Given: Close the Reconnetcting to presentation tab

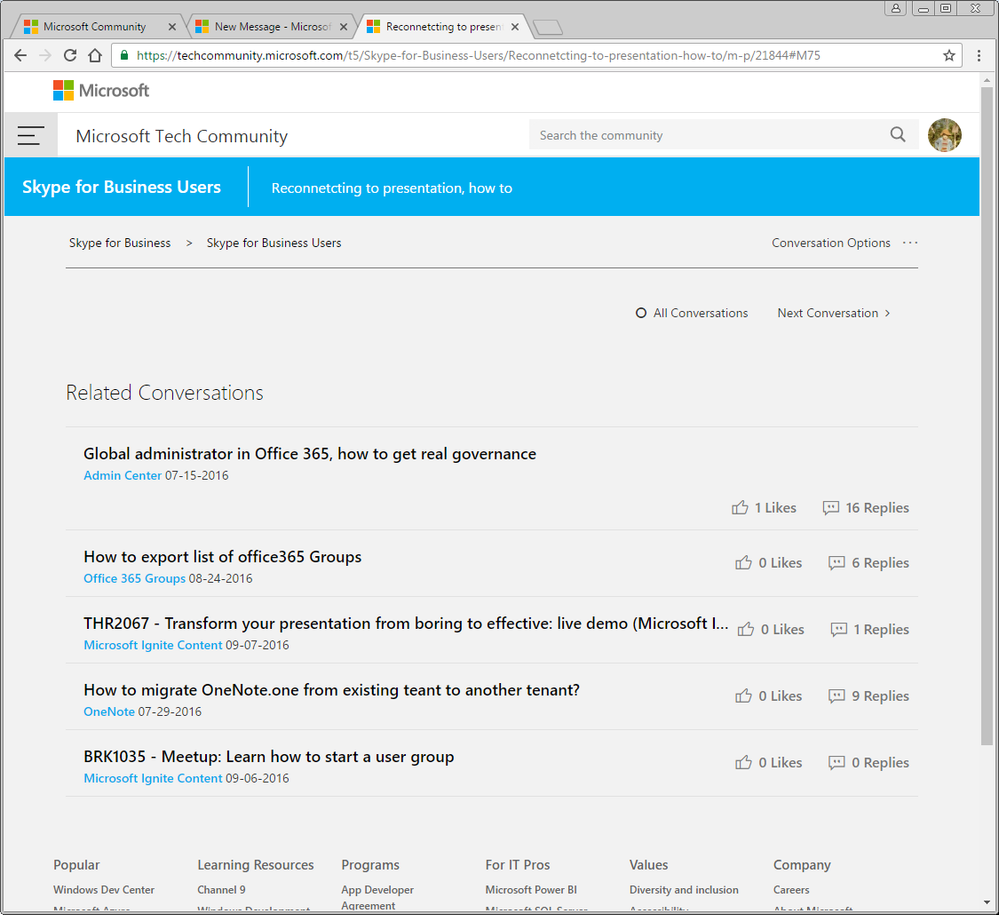Looking at the screenshot, I should pos(515,27).
